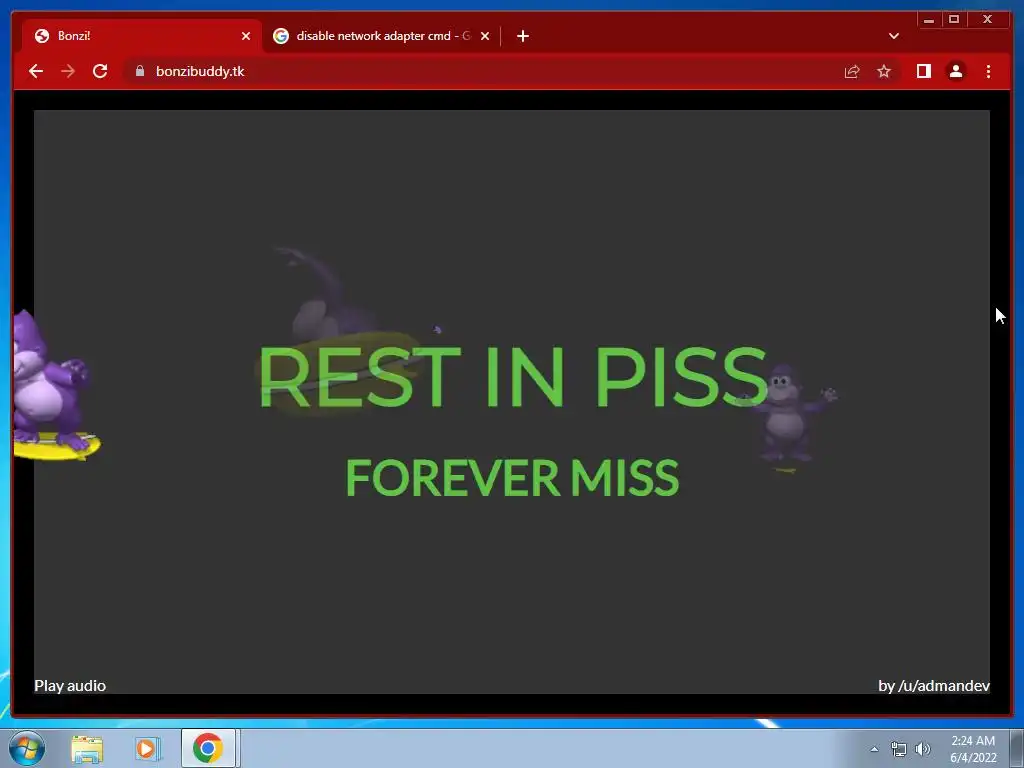Open the by /u/admandev credit link
Screen dimensions: 1024x768
(x=934, y=686)
